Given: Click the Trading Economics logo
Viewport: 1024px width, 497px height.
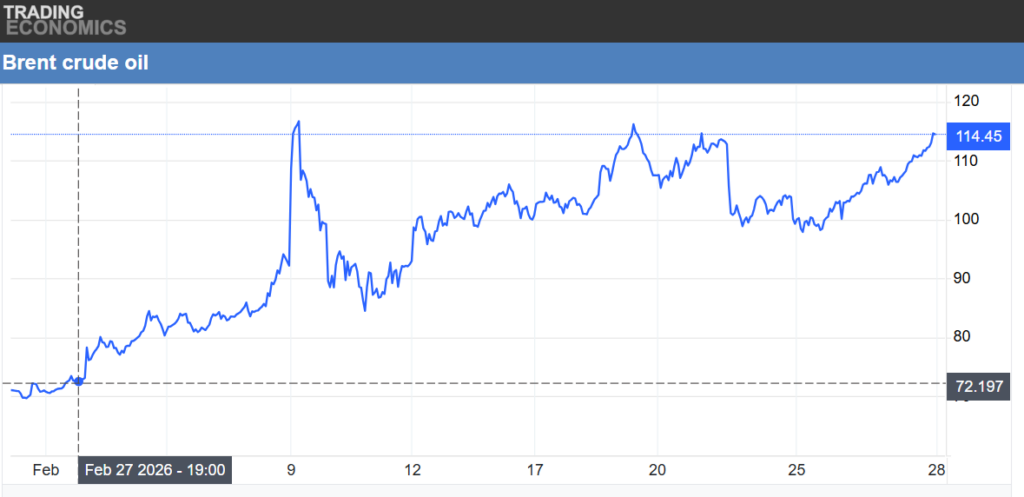Looking at the screenshot, I should pos(64,20).
